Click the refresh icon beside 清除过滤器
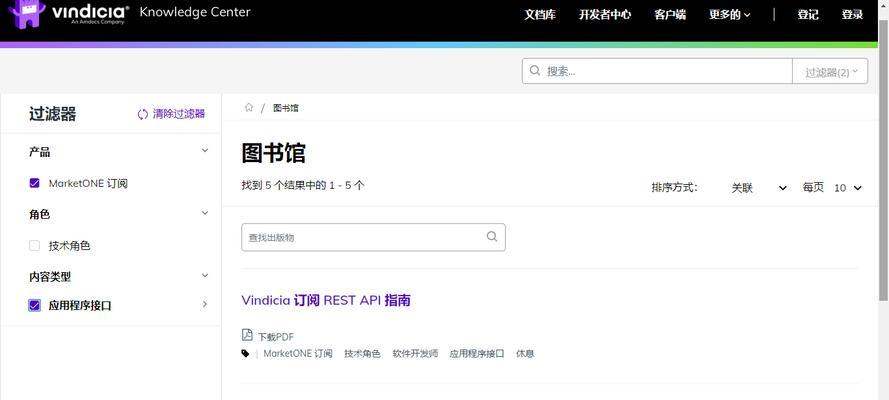The height and width of the screenshot is (400, 889). [x=143, y=114]
